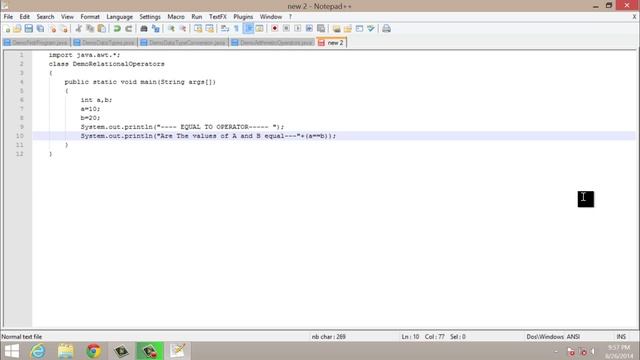Click the spell-check checkmark toolbar icon
The image size is (640, 360).
pos(371,29)
